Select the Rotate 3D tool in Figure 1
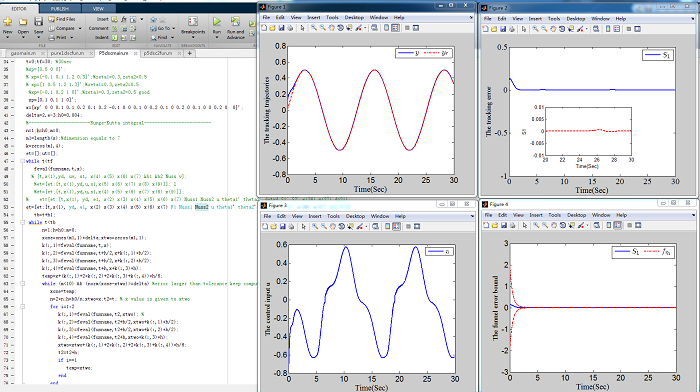The height and width of the screenshot is (392, 700). (x=340, y=28)
